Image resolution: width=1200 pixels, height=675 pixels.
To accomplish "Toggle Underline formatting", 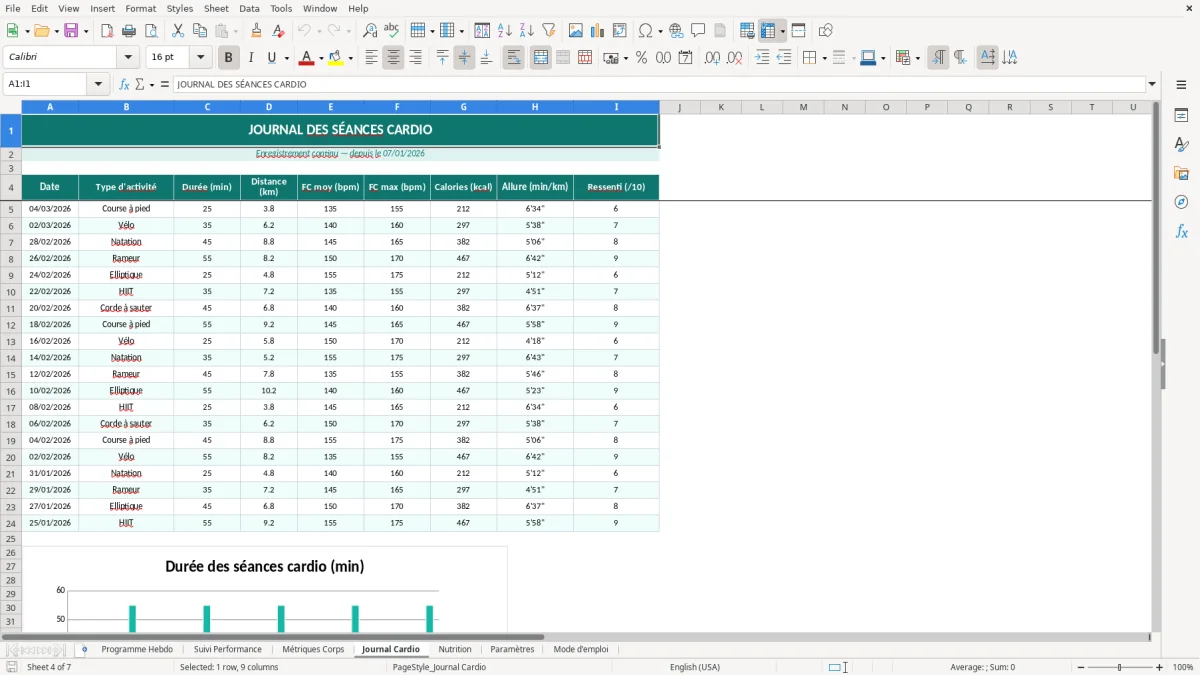I will tap(272, 58).
